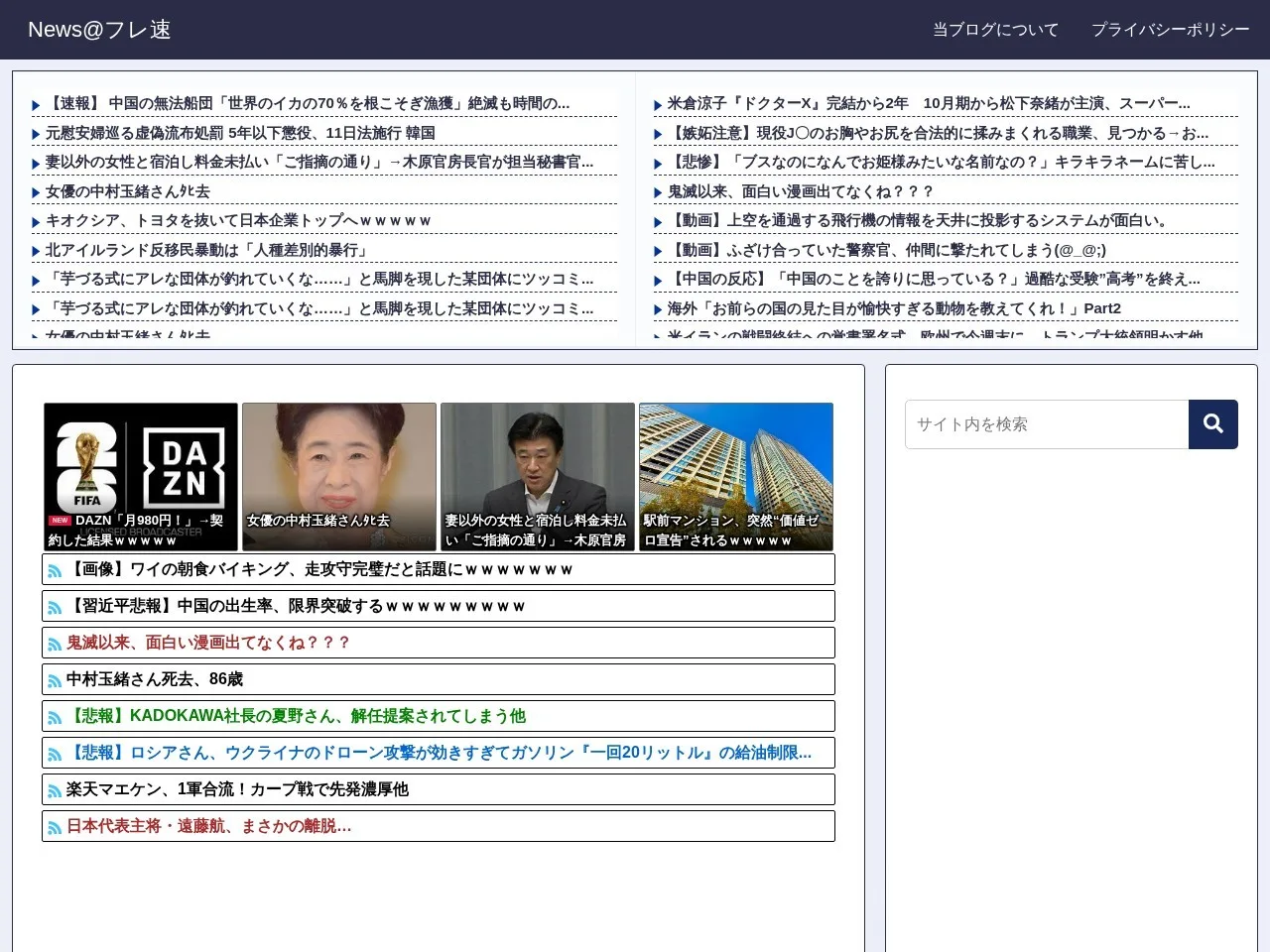Open キオクシア、トヨタを抜いて headline
Viewport: 1270px width, 952px height.
(x=238, y=220)
